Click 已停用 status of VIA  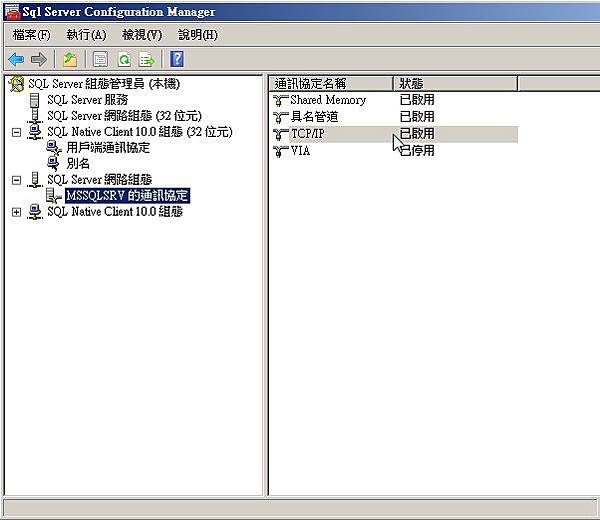point(417,151)
